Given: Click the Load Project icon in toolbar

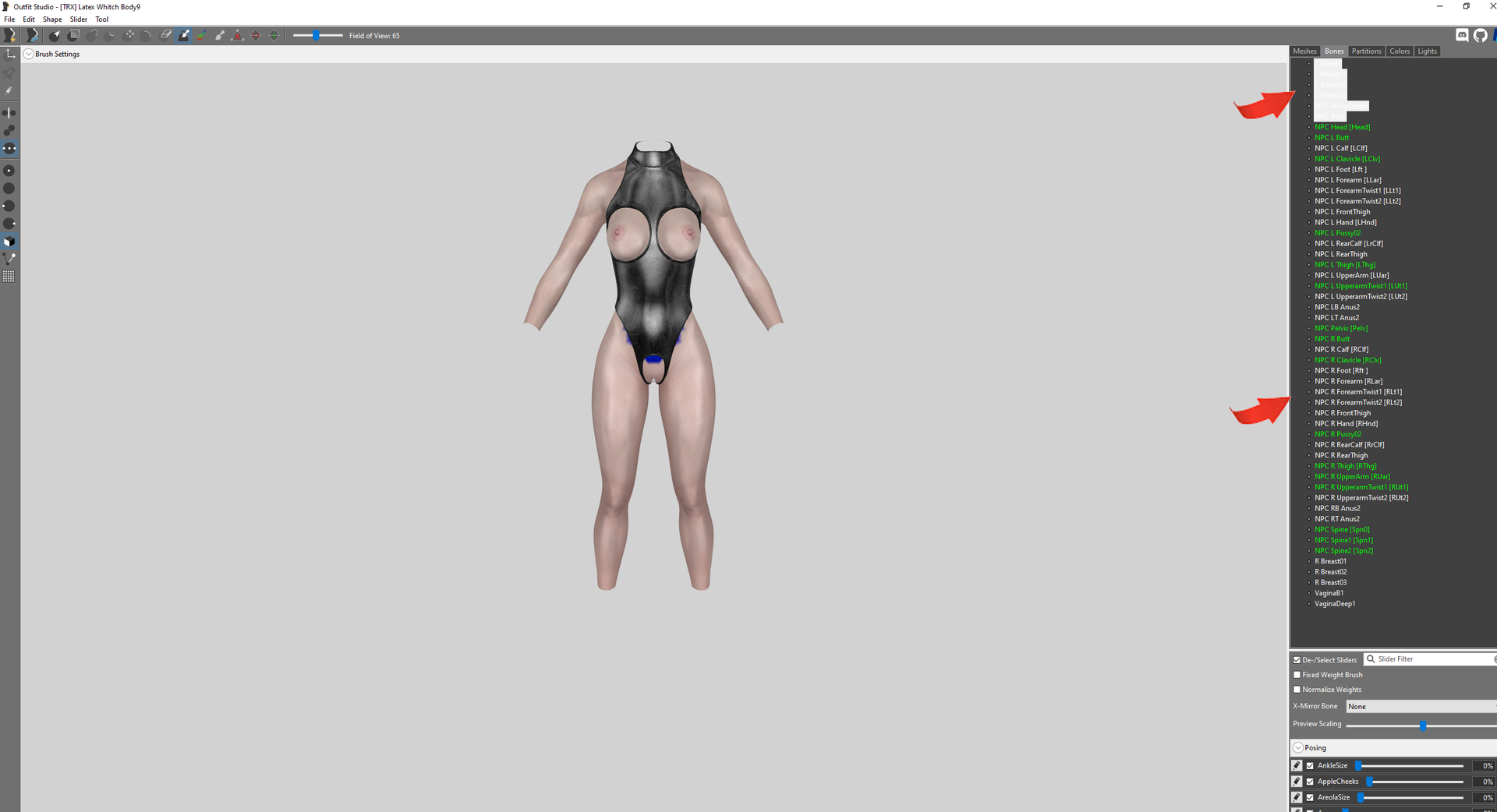Looking at the screenshot, I should (x=32, y=35).
